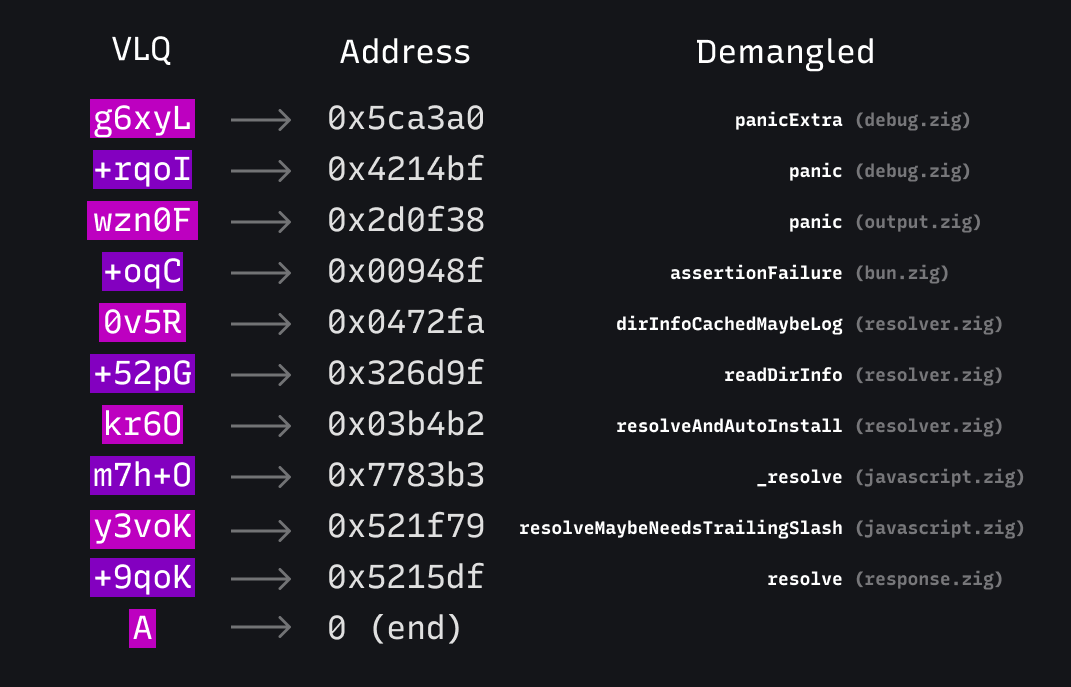Click the arrow after m7h+O
This screenshot has height=687, width=1071.
click(x=261, y=477)
